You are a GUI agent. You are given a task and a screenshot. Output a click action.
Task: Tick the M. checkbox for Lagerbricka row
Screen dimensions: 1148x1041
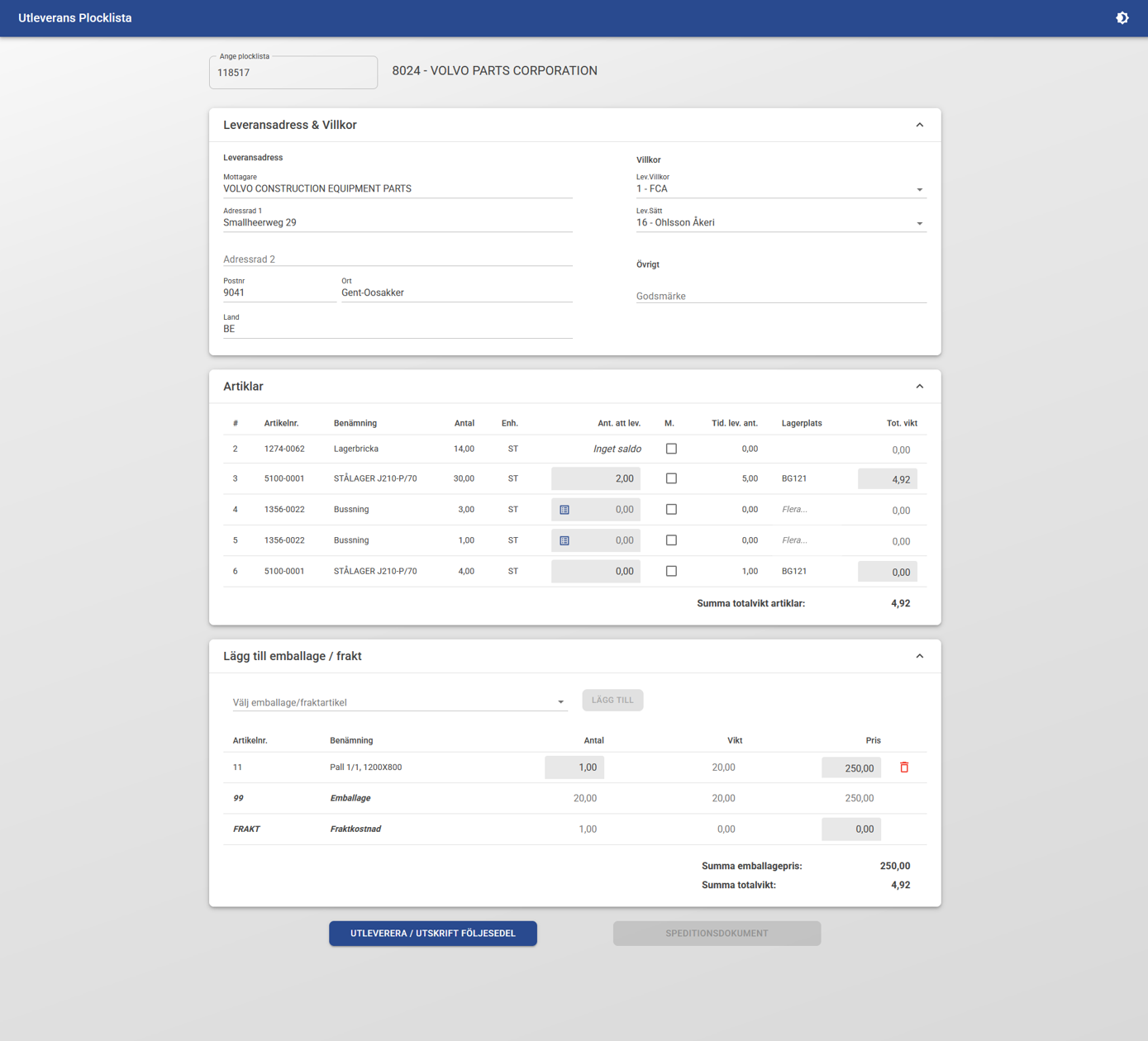coord(671,449)
